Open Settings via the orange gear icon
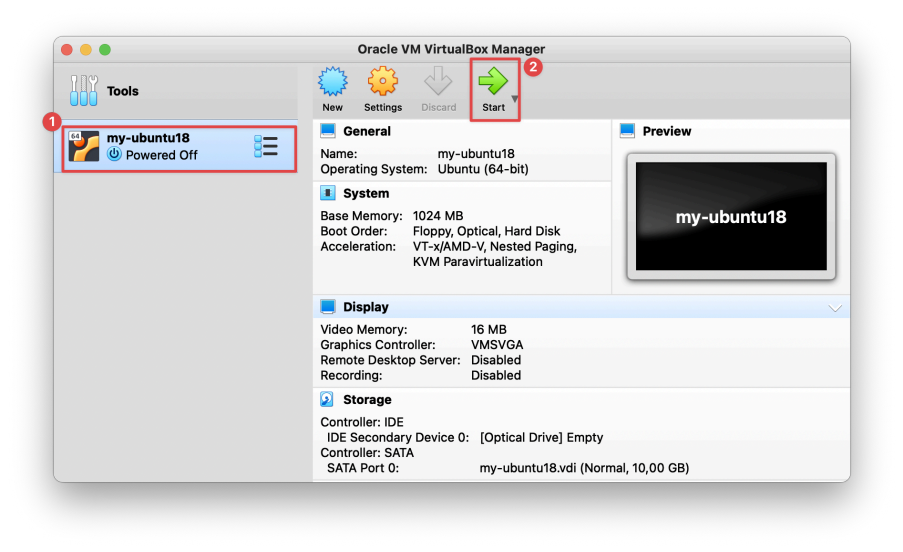903x552 pixels. pyautogui.click(x=382, y=81)
